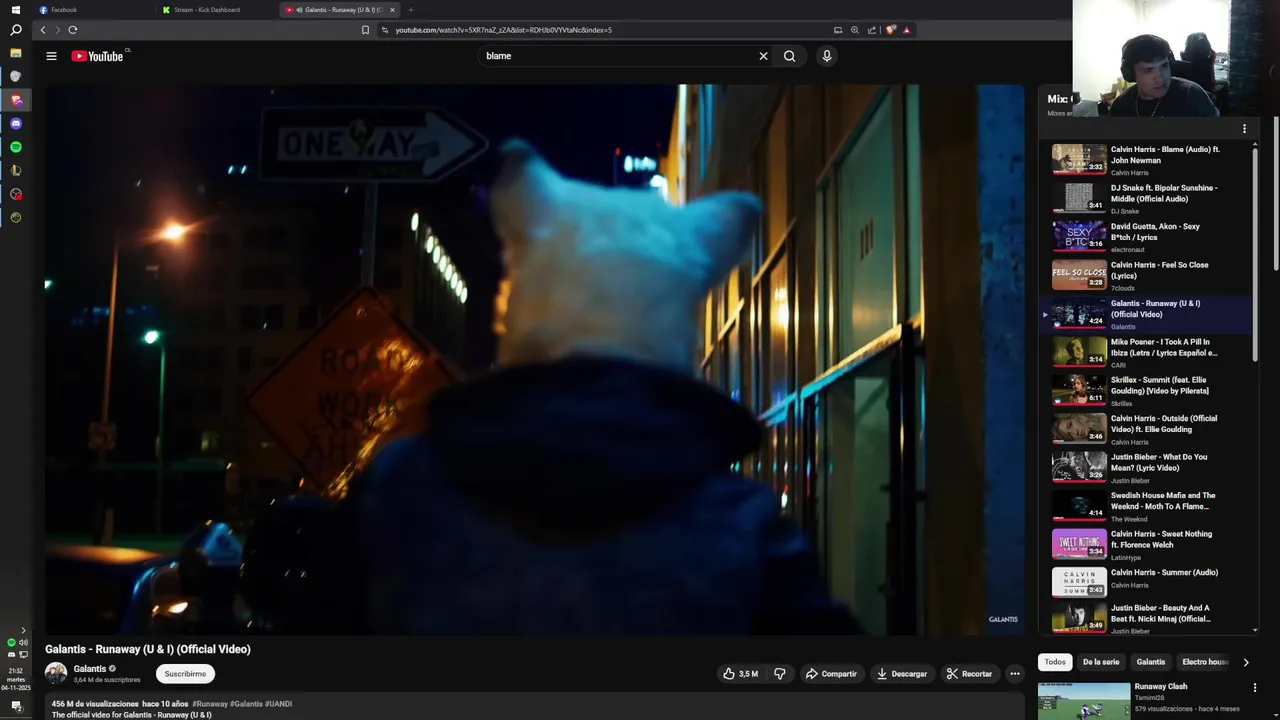The image size is (1280, 720).
Task: Play Mike Posner - I Took A Pill In Ibiza
Action: pyautogui.click(x=1146, y=352)
